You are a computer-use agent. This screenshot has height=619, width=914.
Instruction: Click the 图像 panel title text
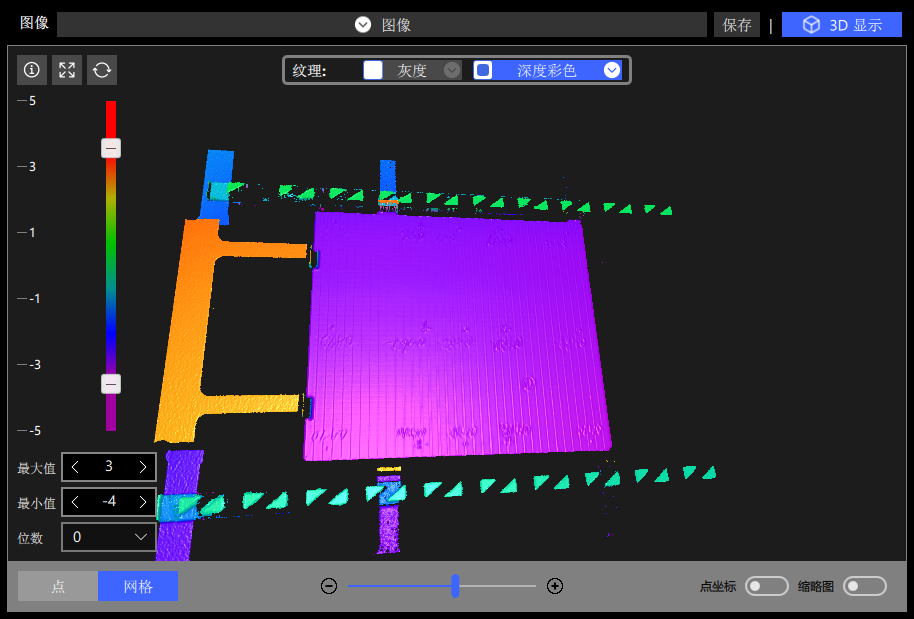[34, 23]
